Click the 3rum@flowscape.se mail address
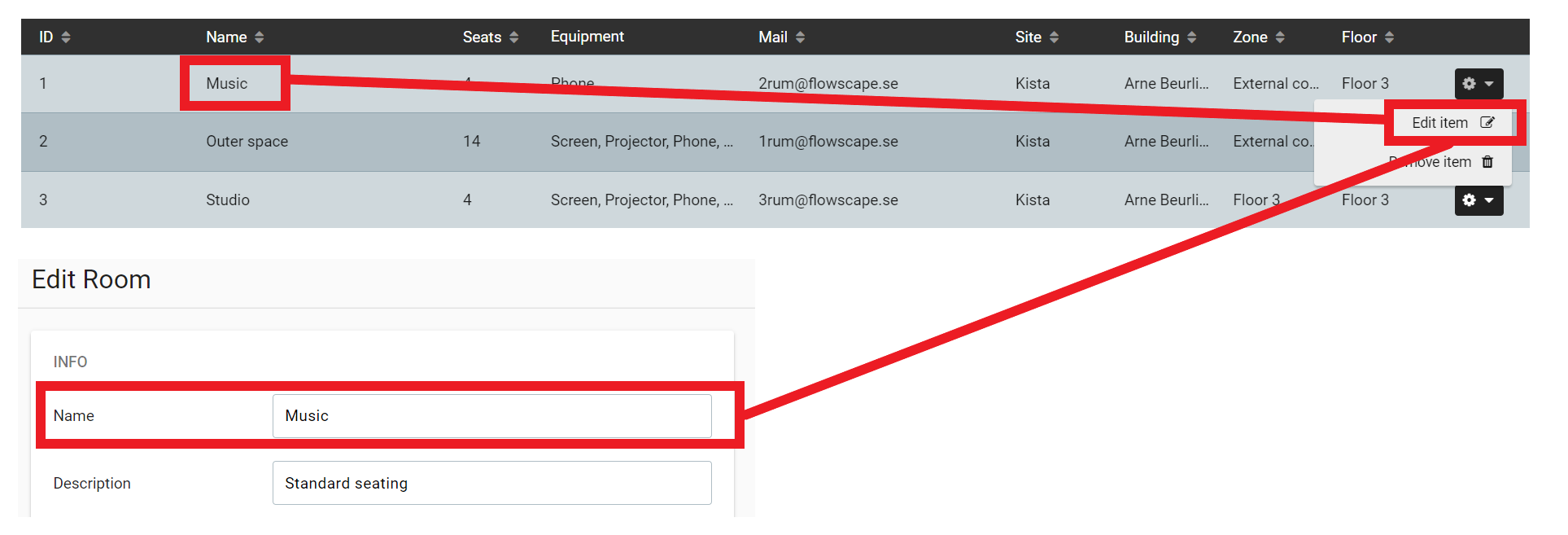 tap(828, 200)
